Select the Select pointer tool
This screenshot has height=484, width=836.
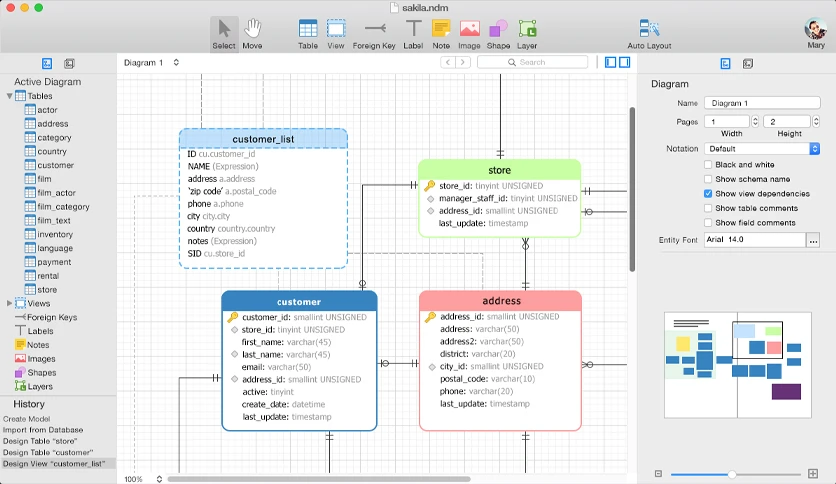click(224, 34)
